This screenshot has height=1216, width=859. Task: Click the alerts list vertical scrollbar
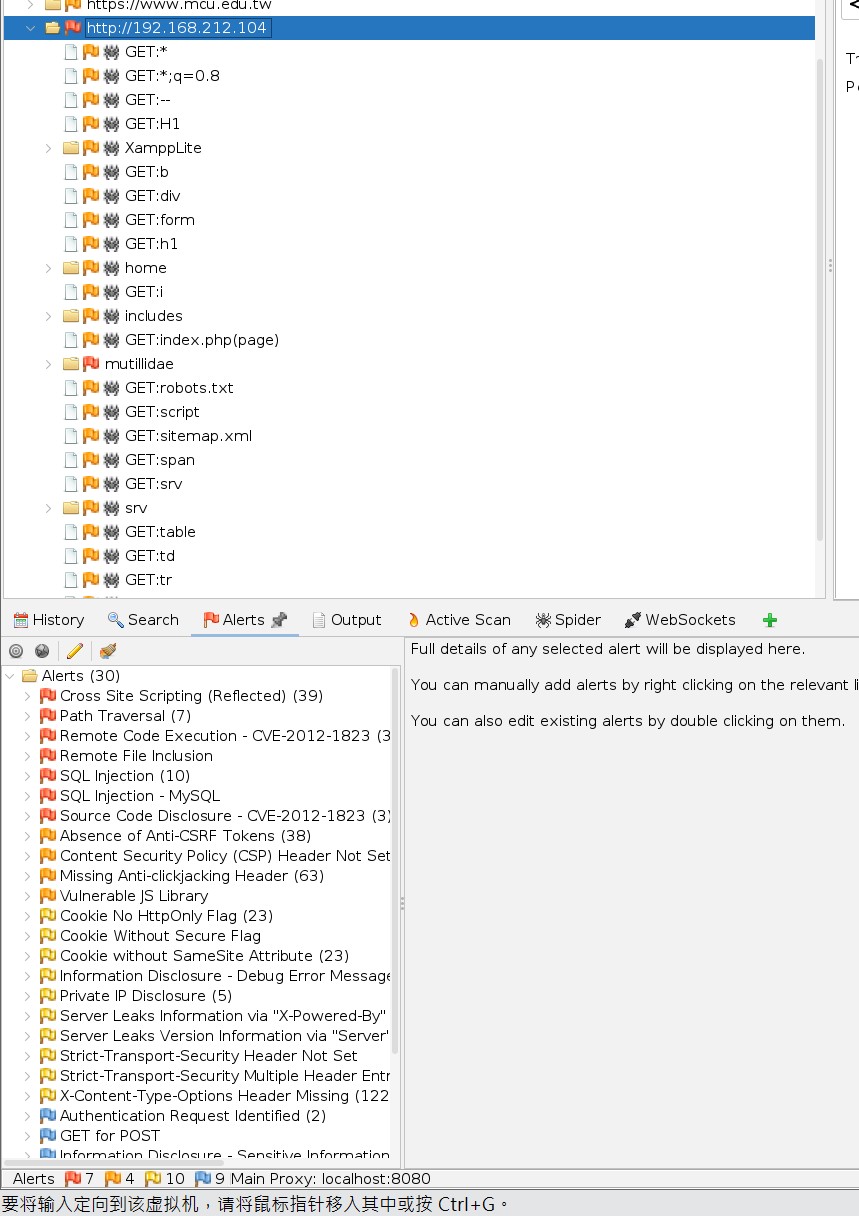[395, 860]
